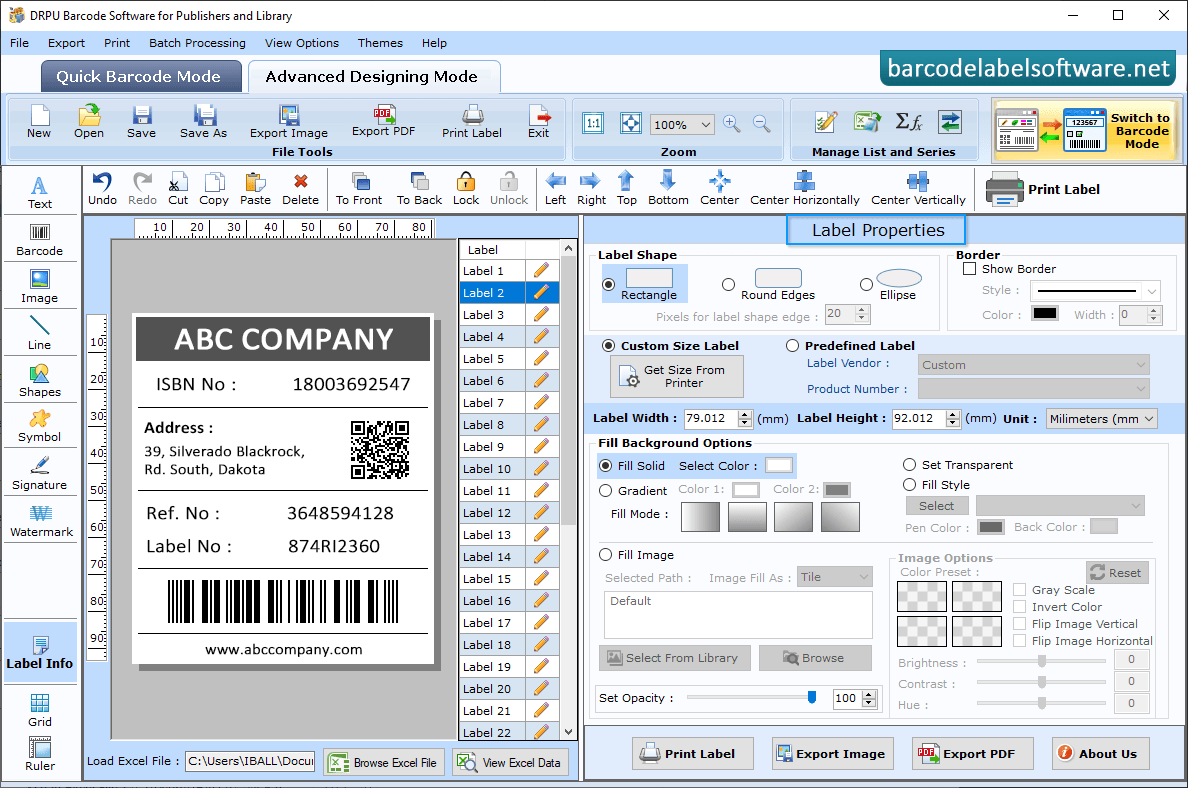Choose Fill Style radio button

[x=909, y=484]
